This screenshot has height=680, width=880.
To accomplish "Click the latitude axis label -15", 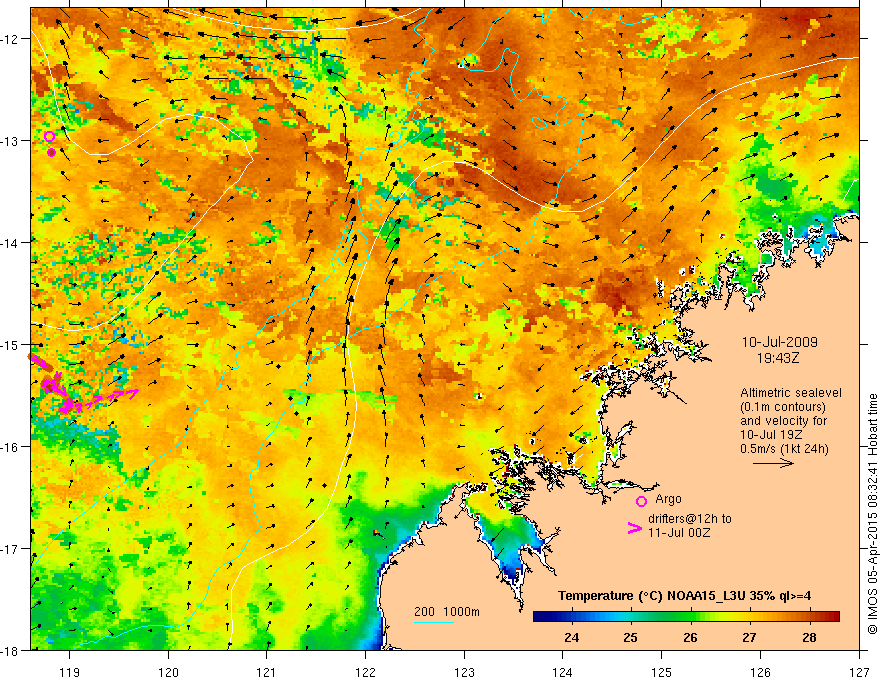I will [x=11, y=344].
